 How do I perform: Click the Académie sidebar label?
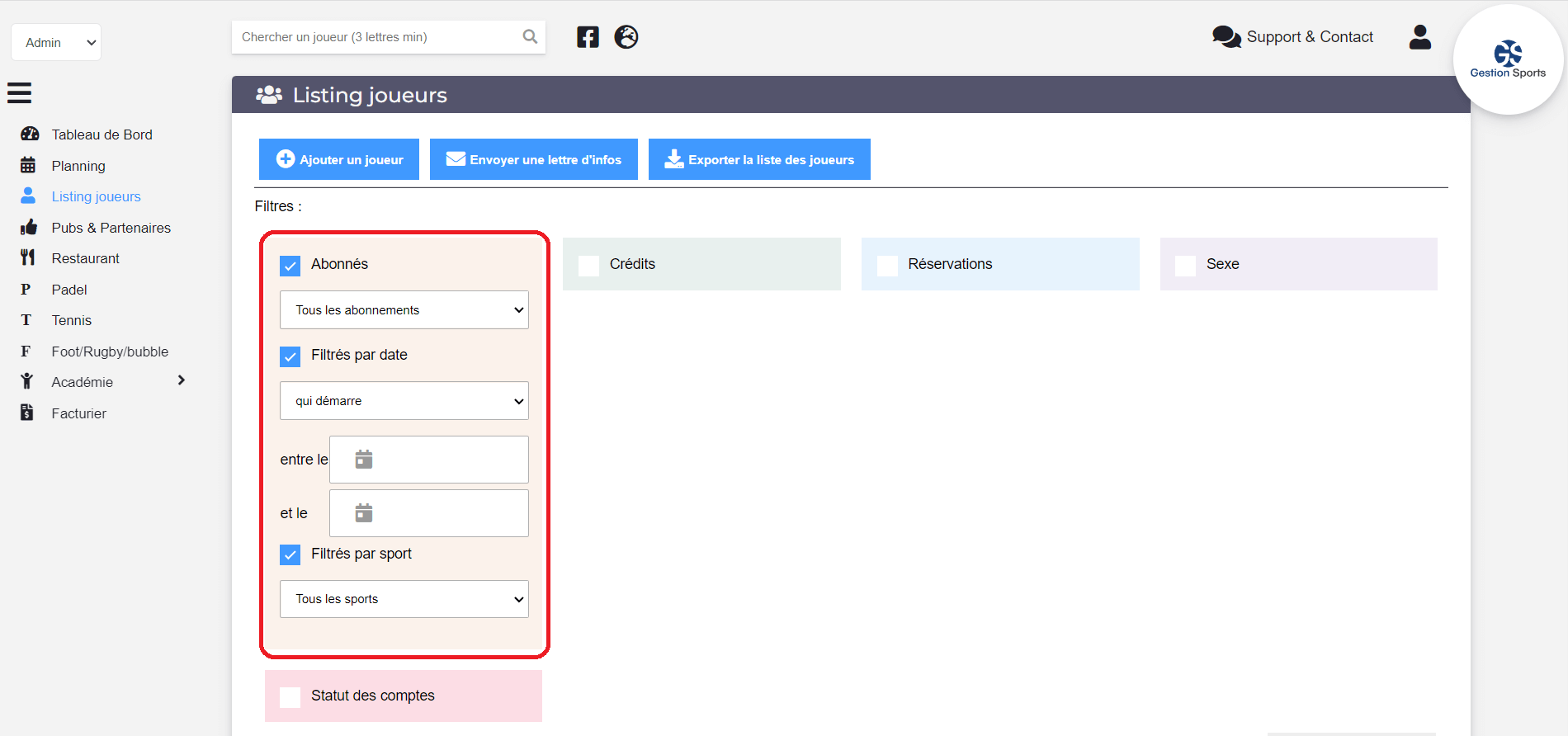click(83, 382)
